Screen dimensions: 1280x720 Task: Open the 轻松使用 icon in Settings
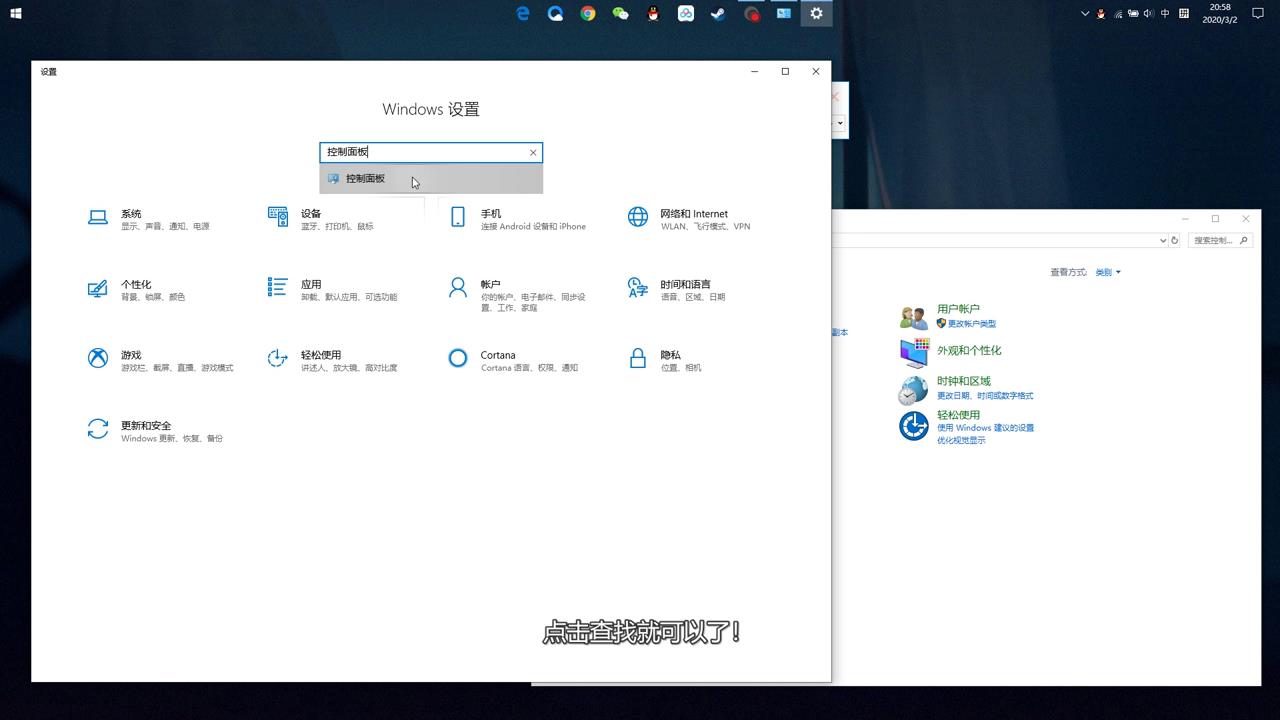(x=277, y=358)
